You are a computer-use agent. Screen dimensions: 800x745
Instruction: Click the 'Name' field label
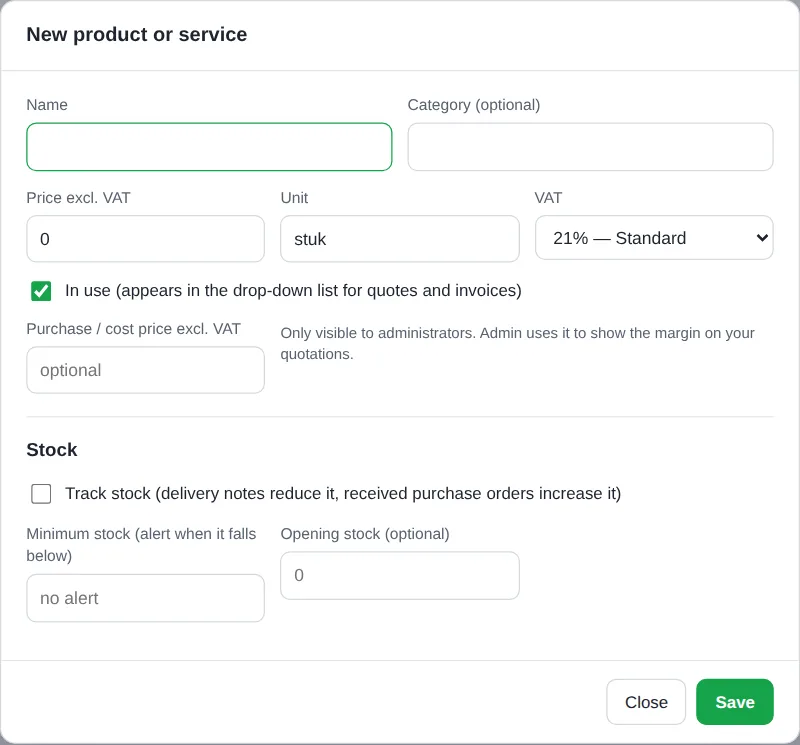tap(47, 105)
